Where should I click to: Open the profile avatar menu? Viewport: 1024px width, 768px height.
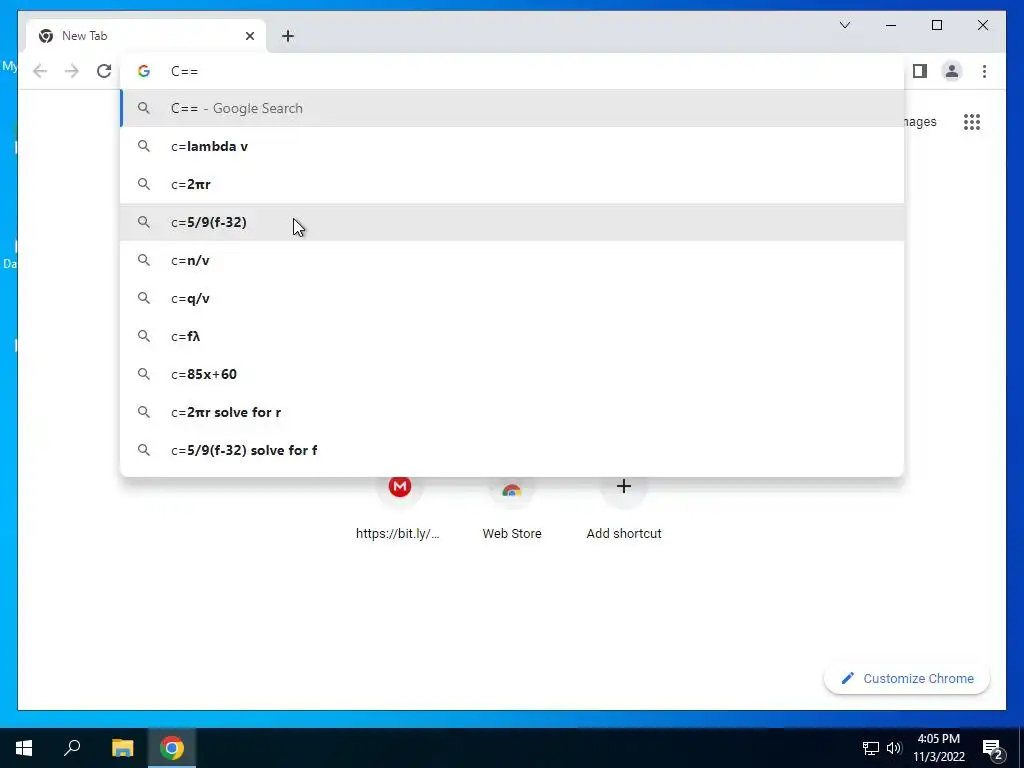click(952, 71)
